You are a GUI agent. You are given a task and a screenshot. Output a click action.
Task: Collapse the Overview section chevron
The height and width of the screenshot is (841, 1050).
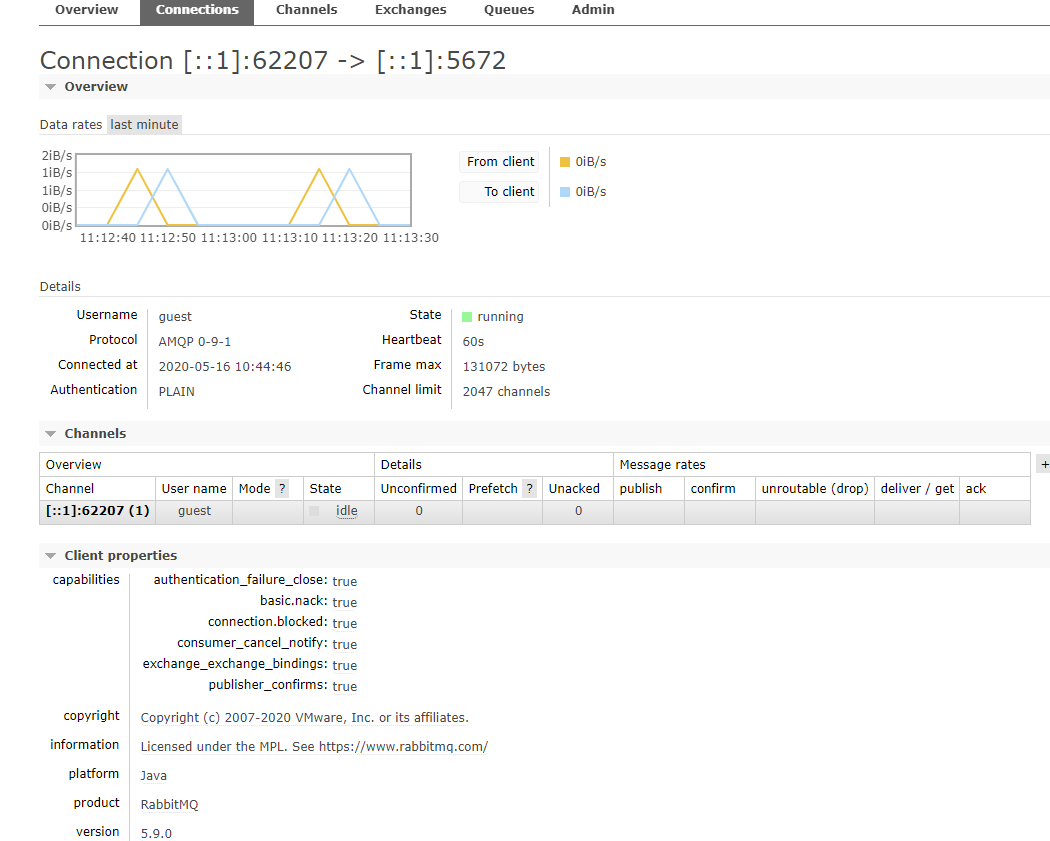50,86
